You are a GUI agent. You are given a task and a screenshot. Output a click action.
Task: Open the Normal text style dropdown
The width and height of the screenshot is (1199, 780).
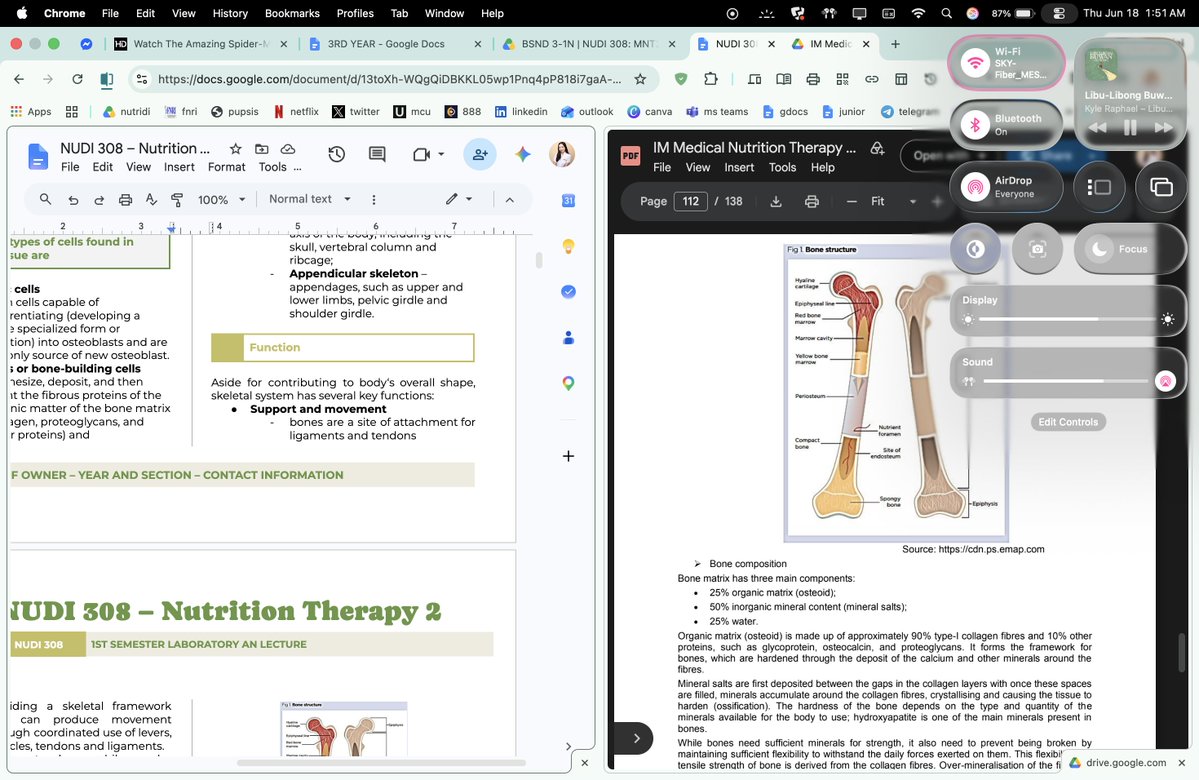coord(310,199)
